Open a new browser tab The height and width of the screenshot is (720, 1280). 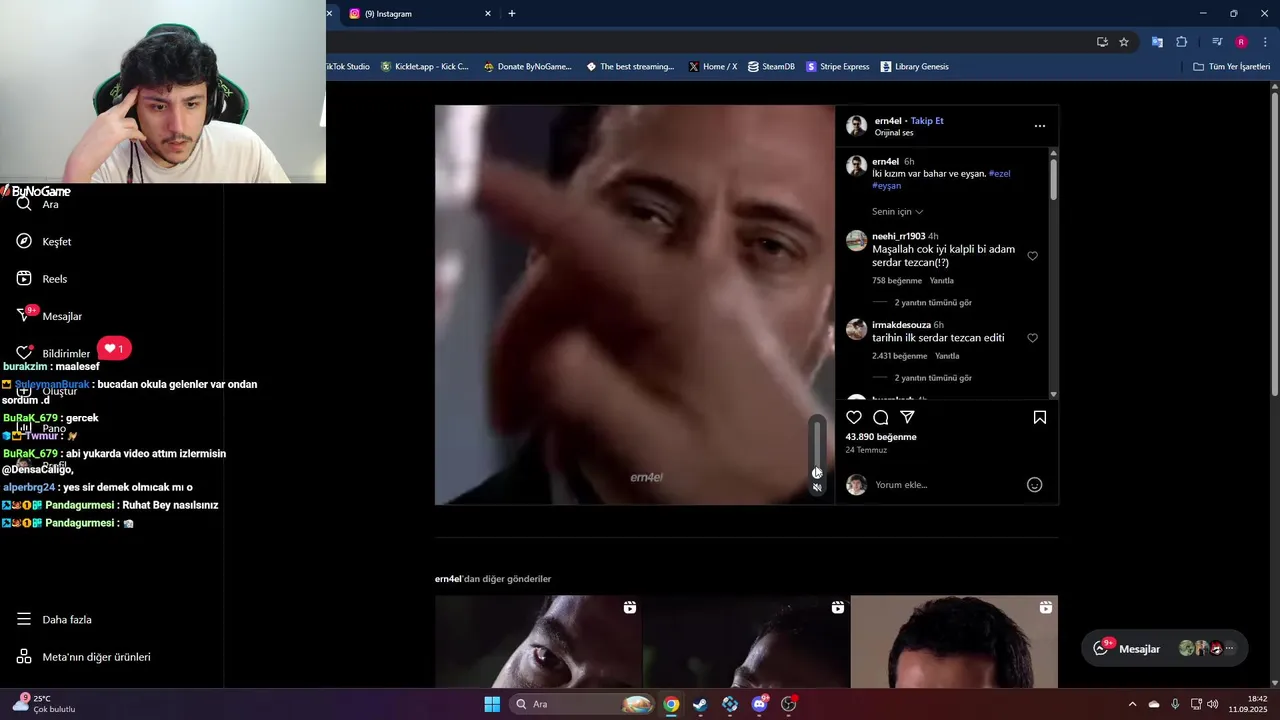tap(512, 14)
